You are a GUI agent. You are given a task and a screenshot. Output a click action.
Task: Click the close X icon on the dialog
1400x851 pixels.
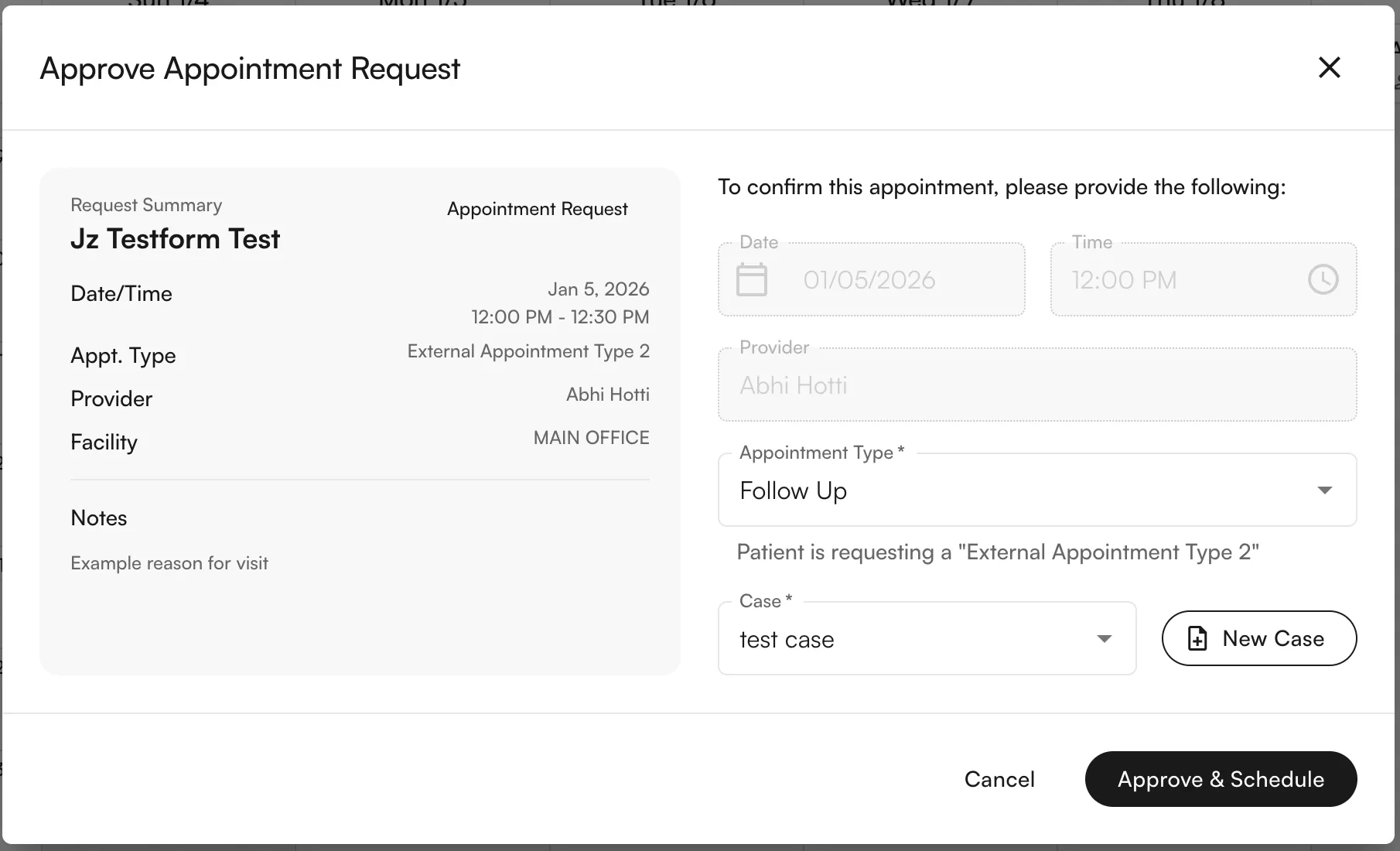(1329, 67)
